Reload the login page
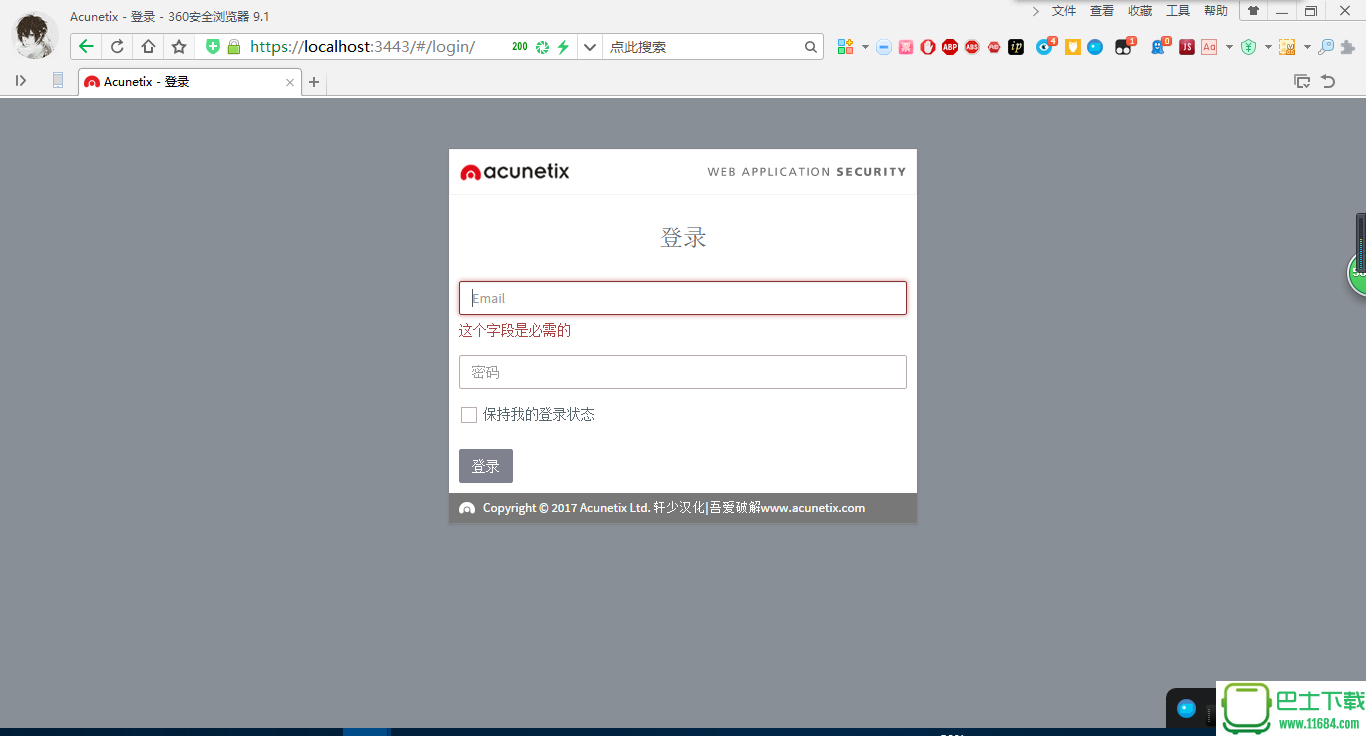Image resolution: width=1366 pixels, height=736 pixels. click(117, 46)
